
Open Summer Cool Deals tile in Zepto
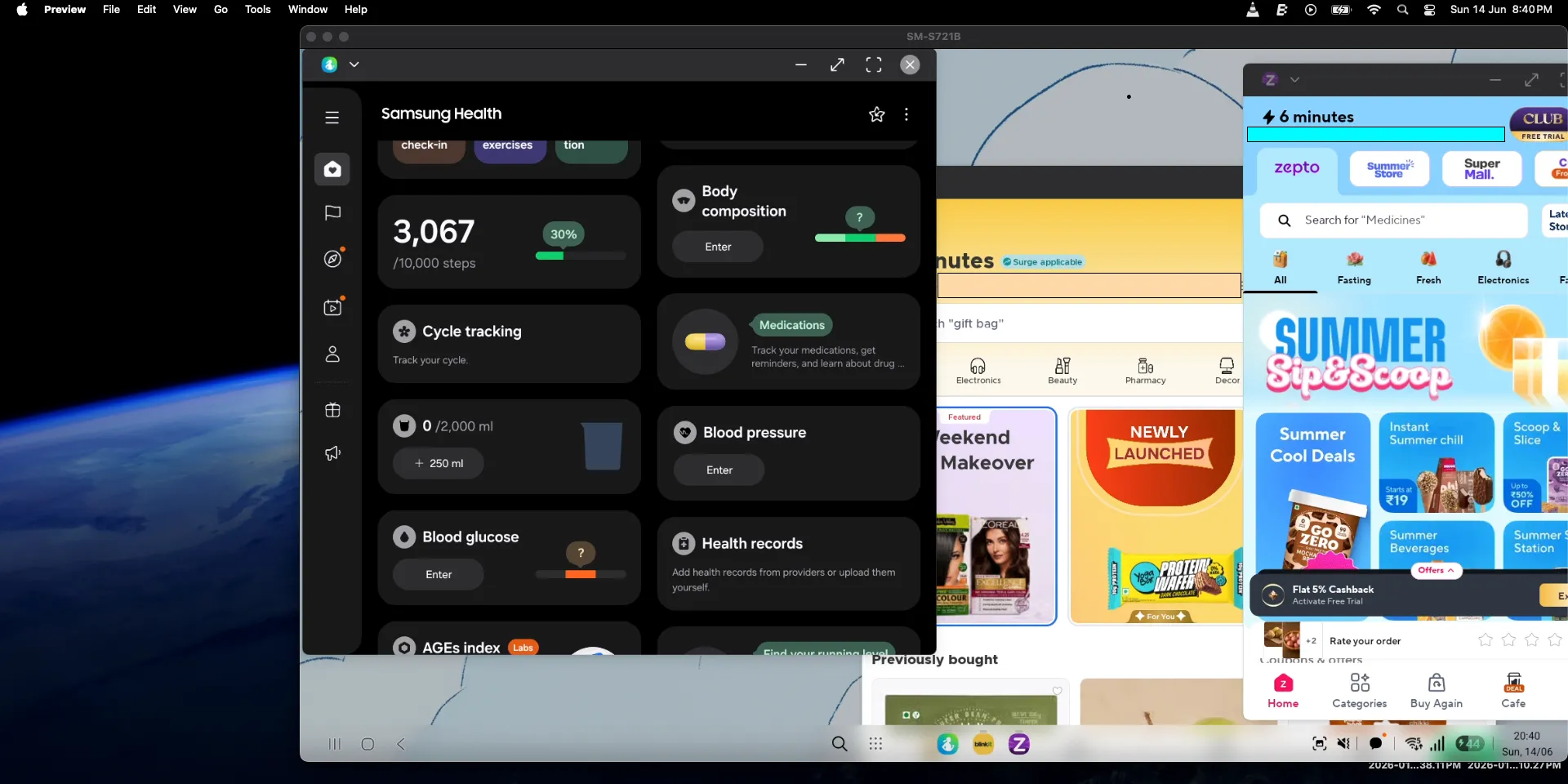pyautogui.click(x=1312, y=490)
